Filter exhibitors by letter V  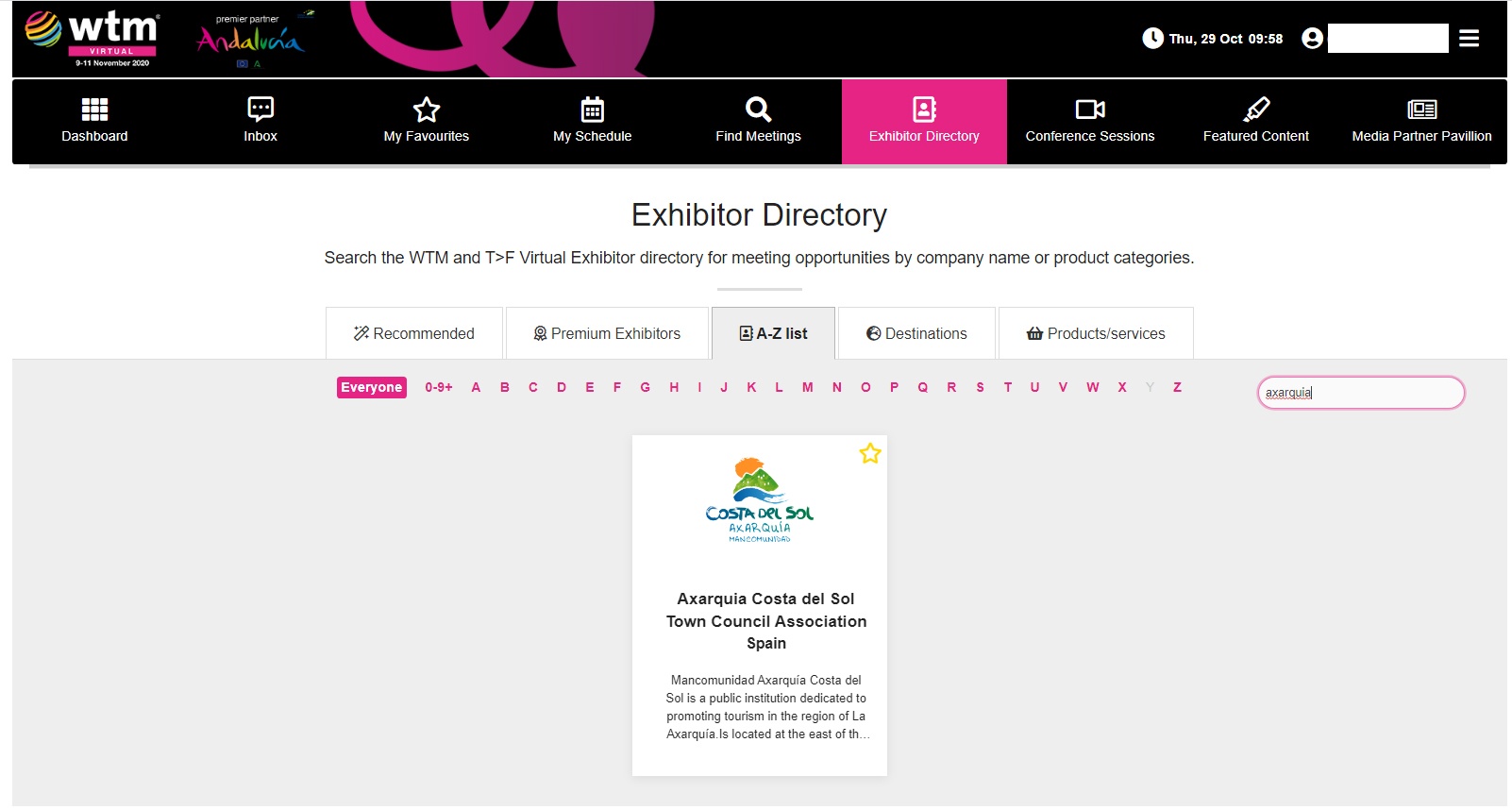1064,387
